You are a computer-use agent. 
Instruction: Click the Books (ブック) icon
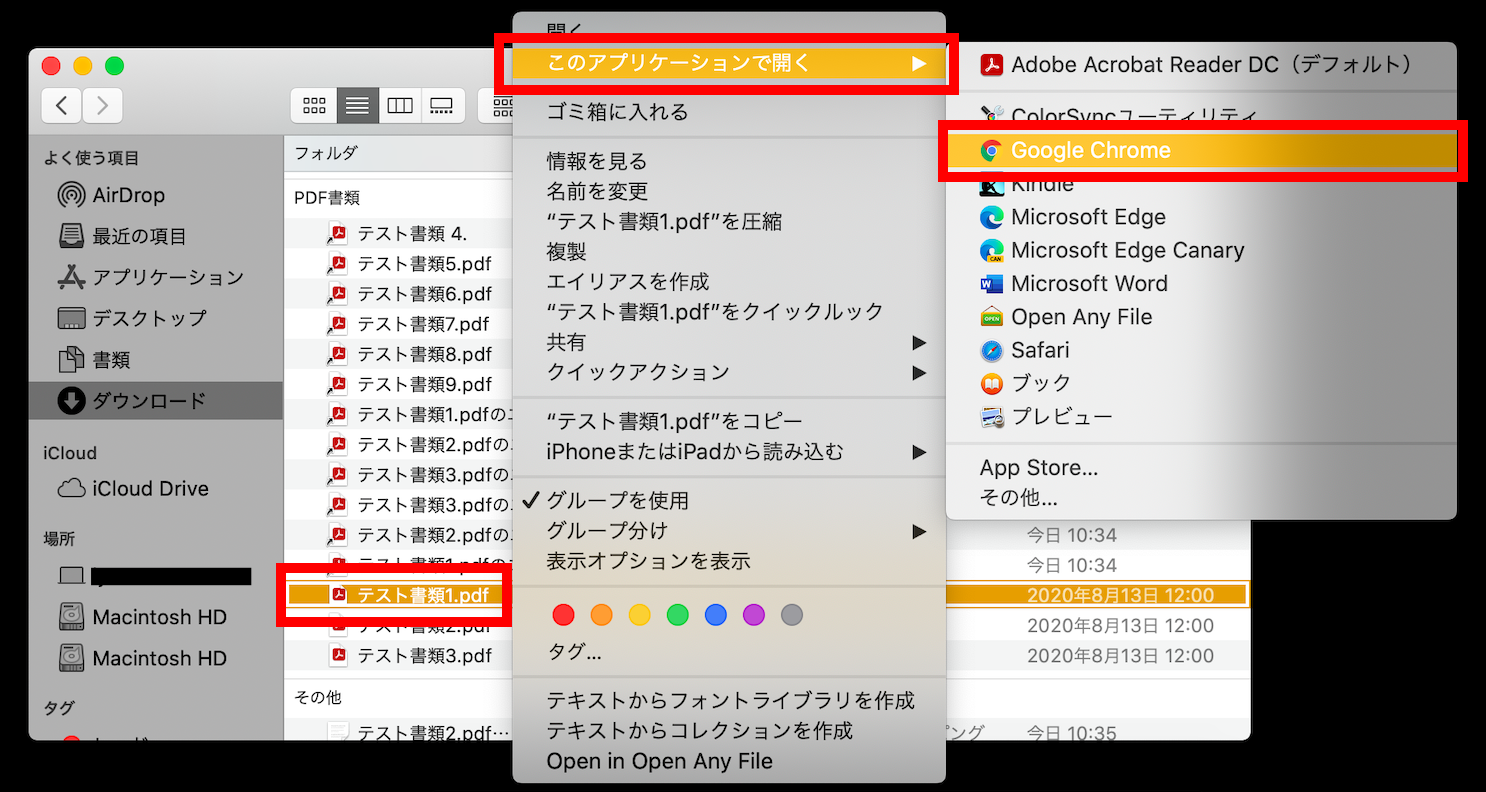tap(992, 383)
